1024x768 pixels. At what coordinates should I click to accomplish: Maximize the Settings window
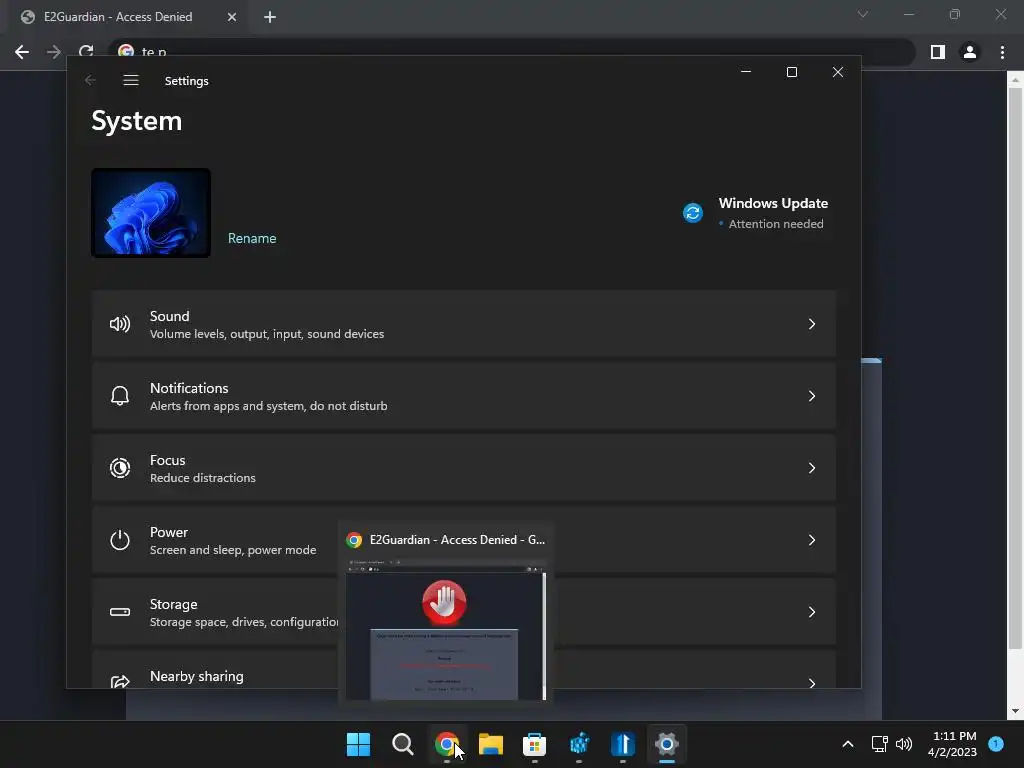(792, 72)
